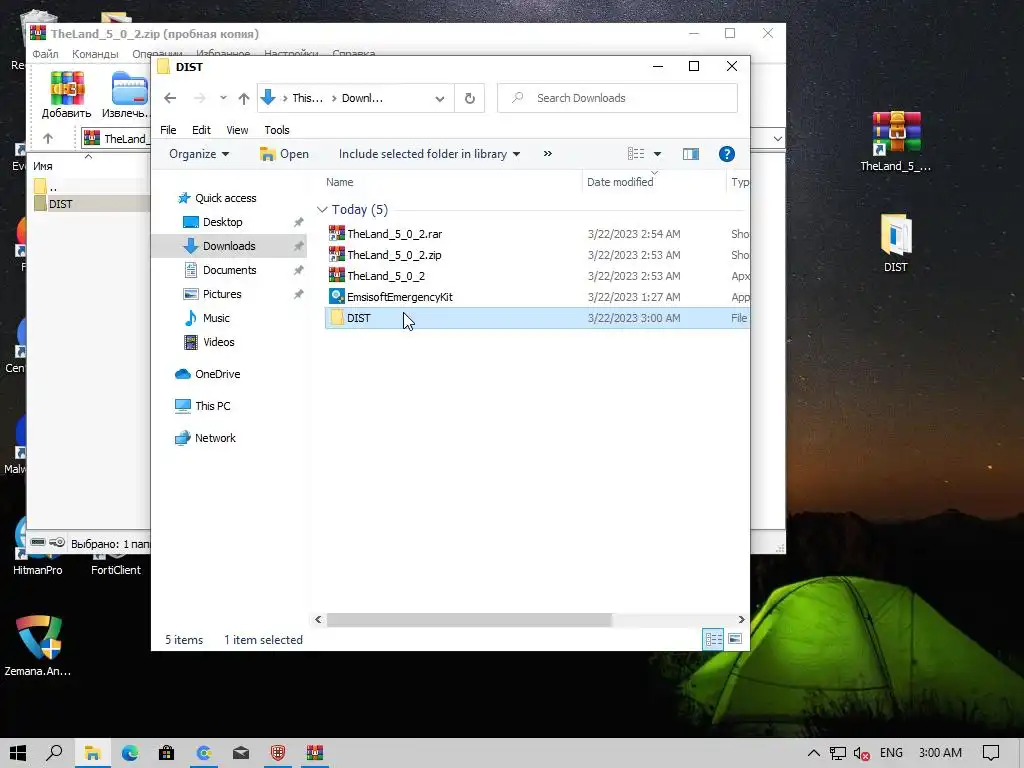Open the Organize dropdown

point(199,154)
